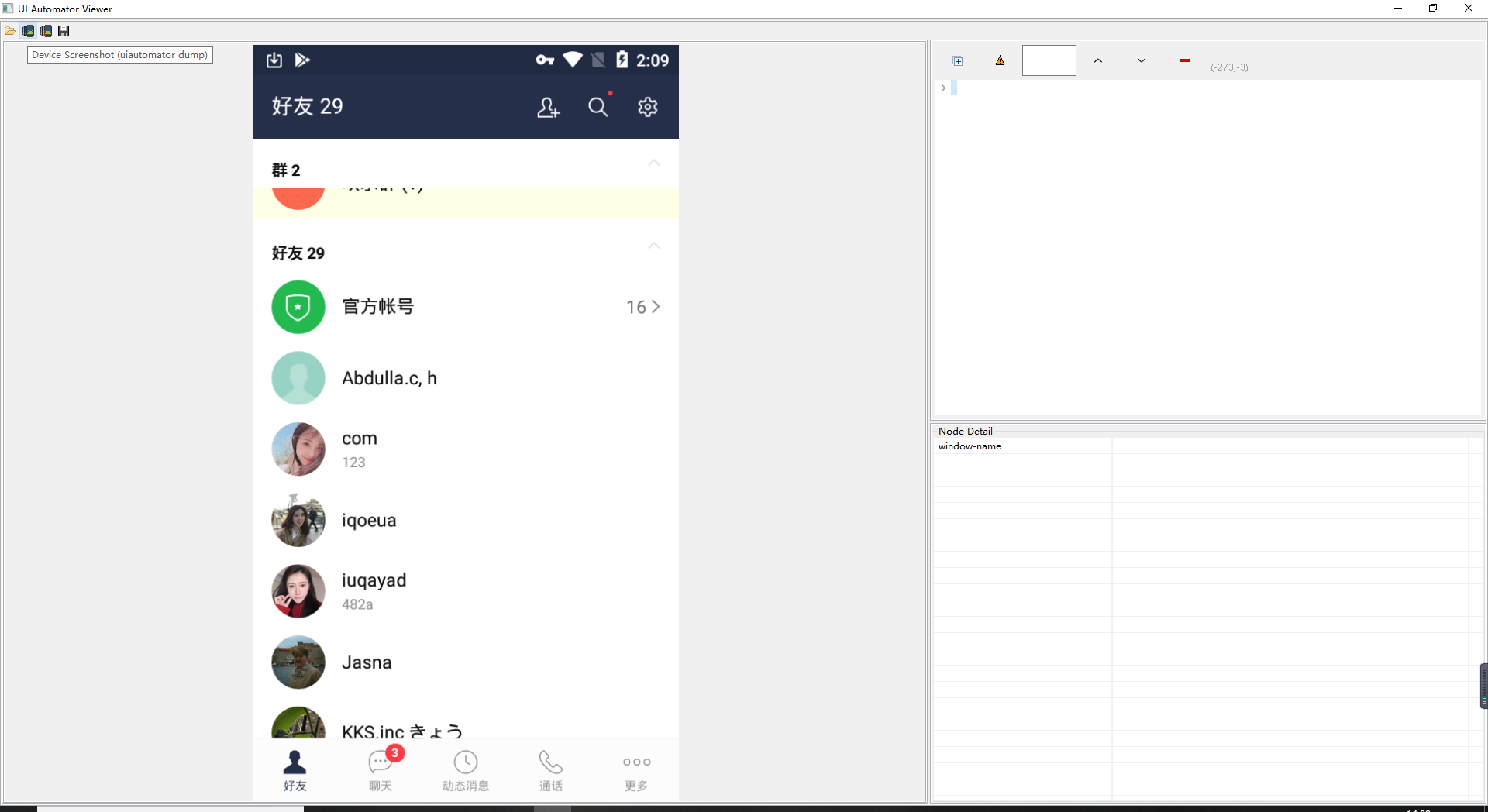The image size is (1488, 812).
Task: Expand the root node in hierarchy tree
Action: tap(943, 88)
